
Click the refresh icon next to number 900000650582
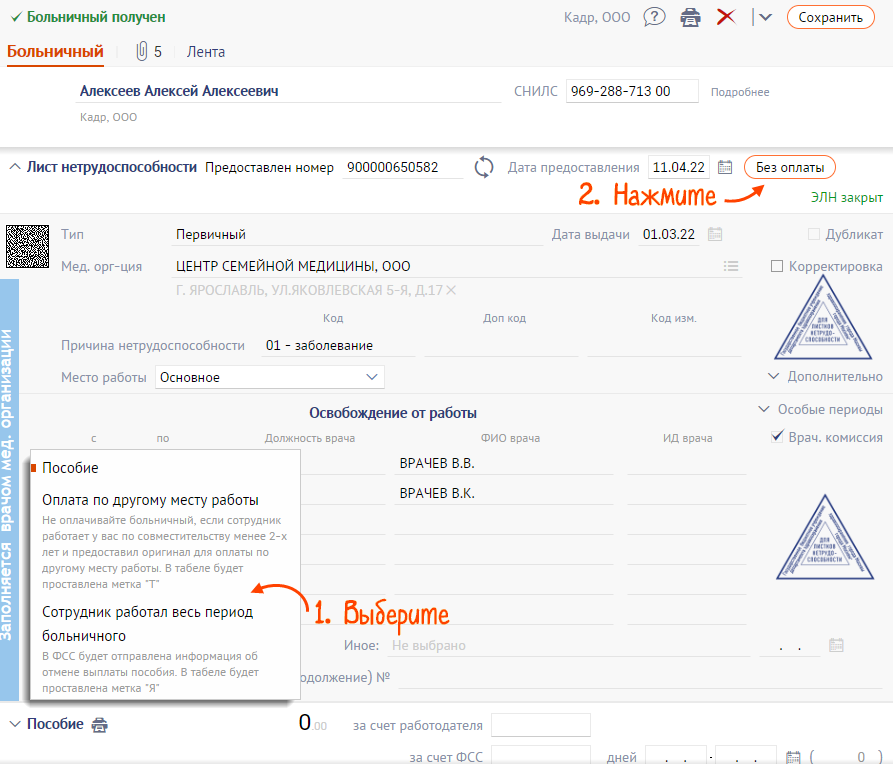click(484, 167)
